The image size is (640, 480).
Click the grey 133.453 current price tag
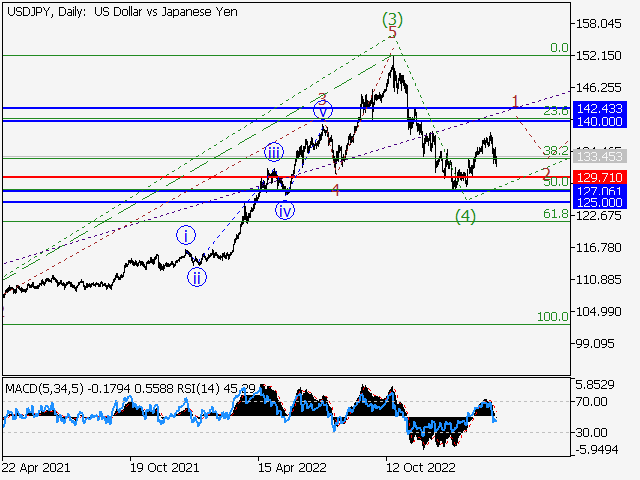(x=599, y=156)
